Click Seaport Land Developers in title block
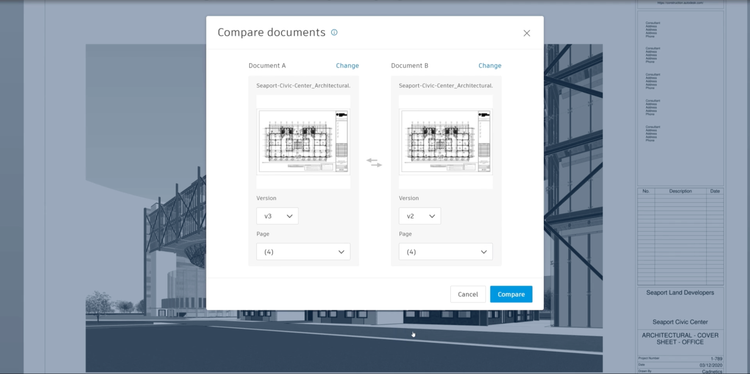 [x=680, y=293]
